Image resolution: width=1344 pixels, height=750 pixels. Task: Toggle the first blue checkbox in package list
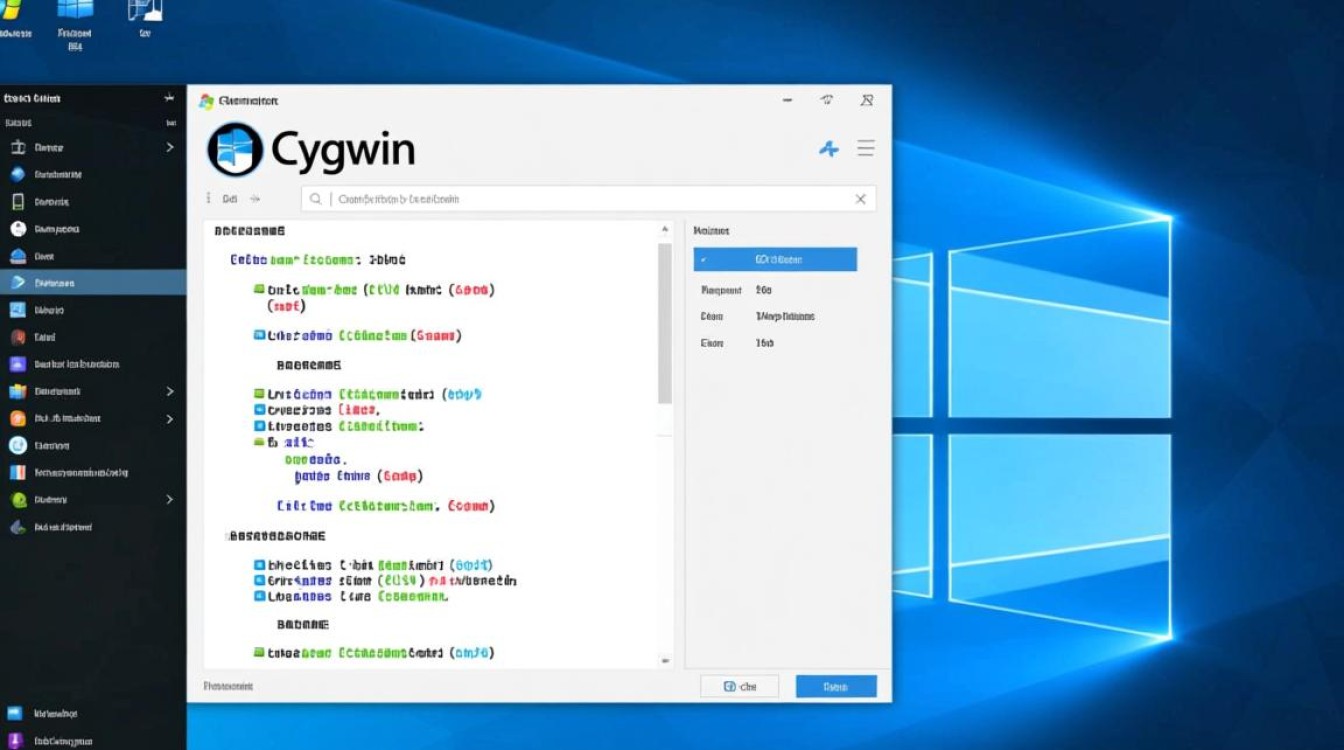click(259, 336)
